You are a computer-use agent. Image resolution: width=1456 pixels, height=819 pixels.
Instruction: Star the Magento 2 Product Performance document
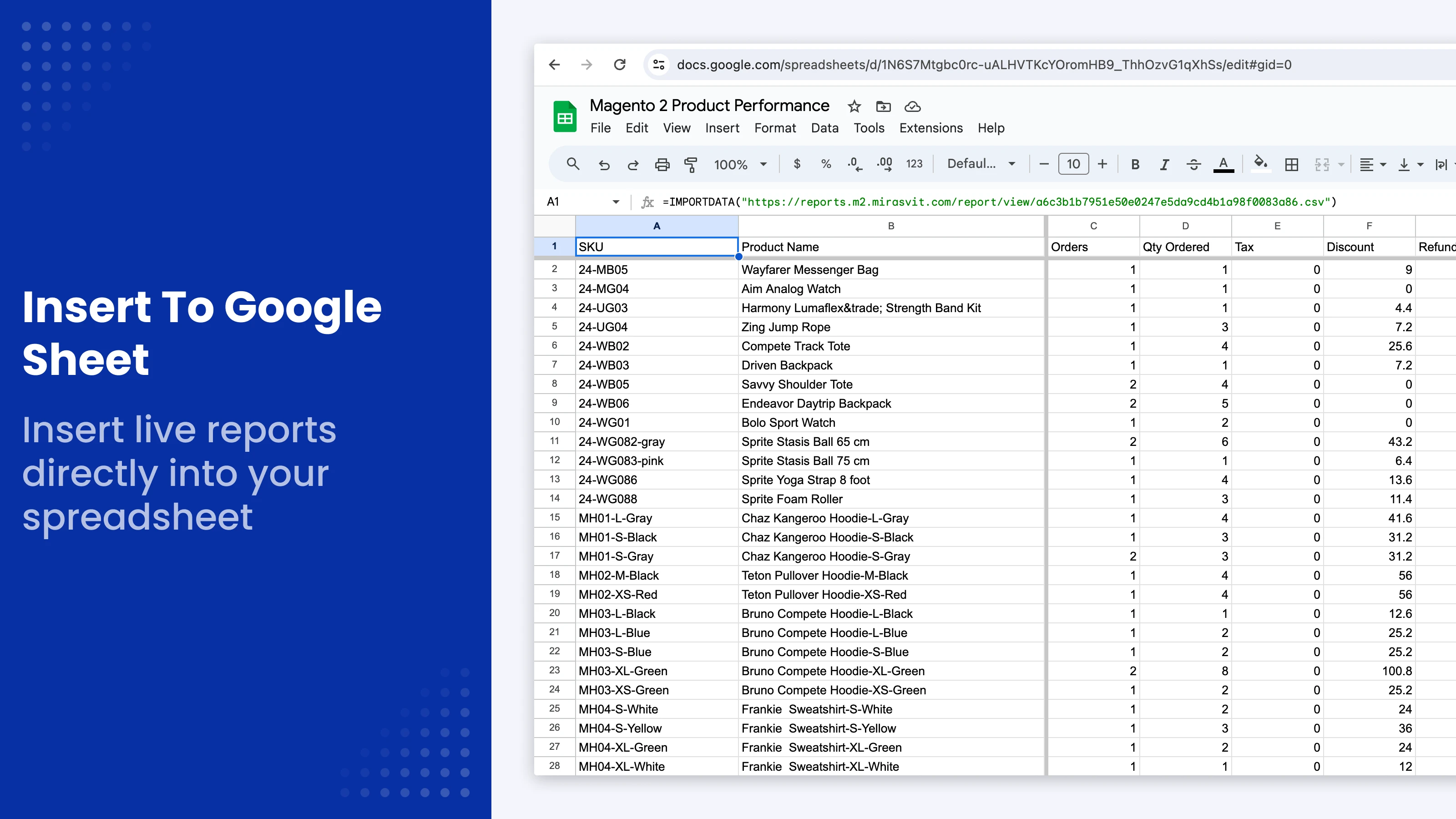pyautogui.click(x=854, y=106)
